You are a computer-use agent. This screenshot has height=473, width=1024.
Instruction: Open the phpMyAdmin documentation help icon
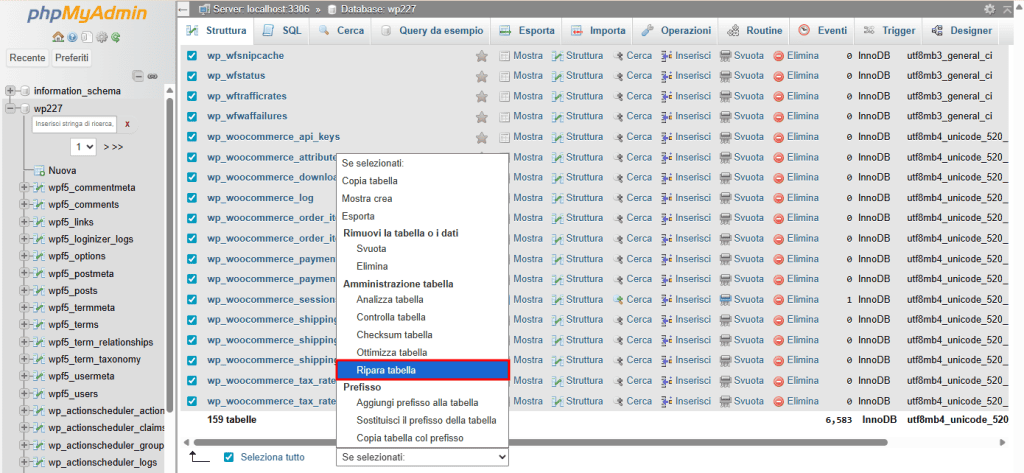tap(71, 37)
